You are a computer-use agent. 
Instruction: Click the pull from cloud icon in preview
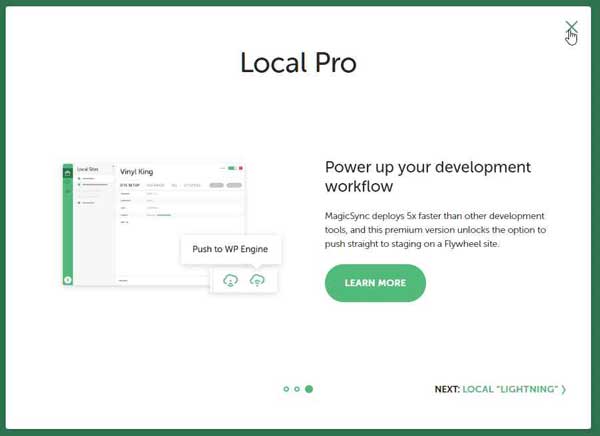click(x=230, y=280)
